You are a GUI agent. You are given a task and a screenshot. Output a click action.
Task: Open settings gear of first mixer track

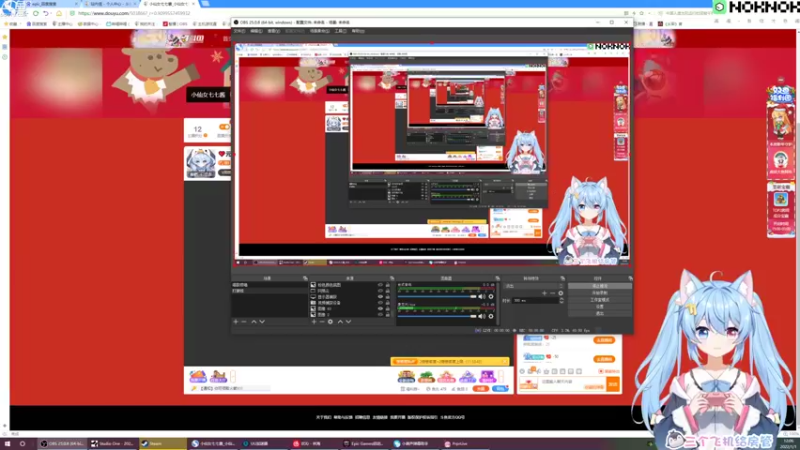point(491,296)
